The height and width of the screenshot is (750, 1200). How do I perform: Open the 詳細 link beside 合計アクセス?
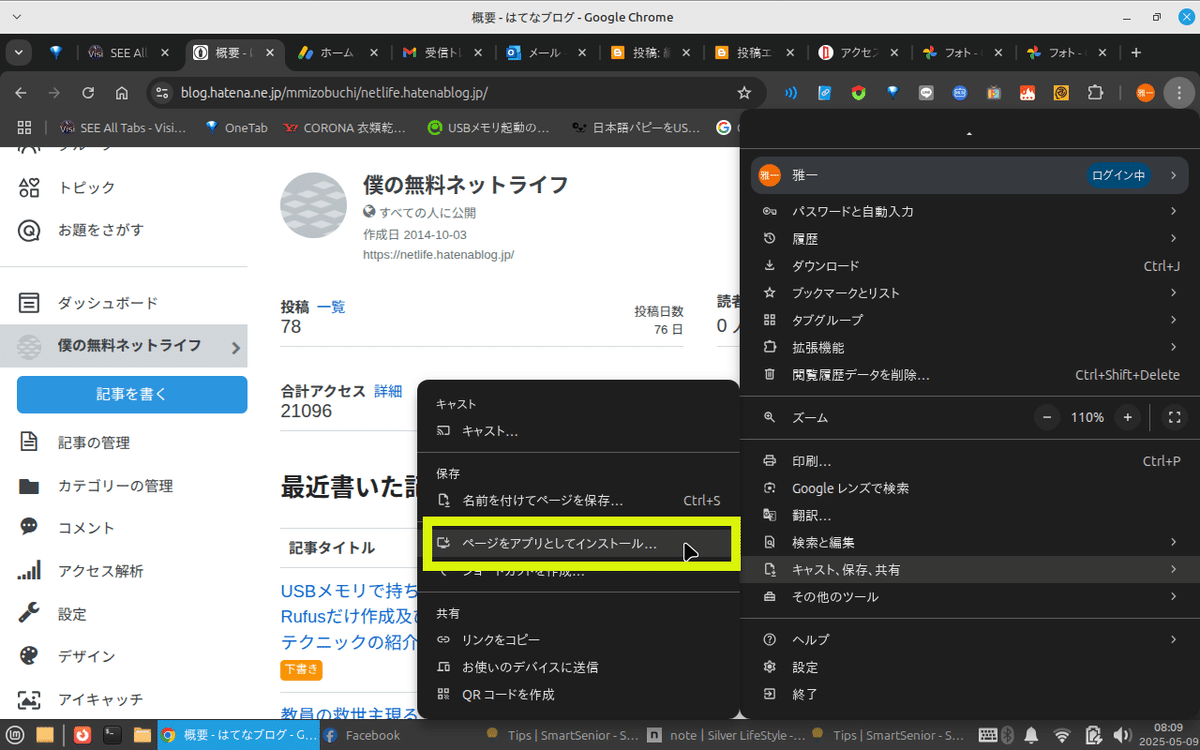tap(388, 391)
